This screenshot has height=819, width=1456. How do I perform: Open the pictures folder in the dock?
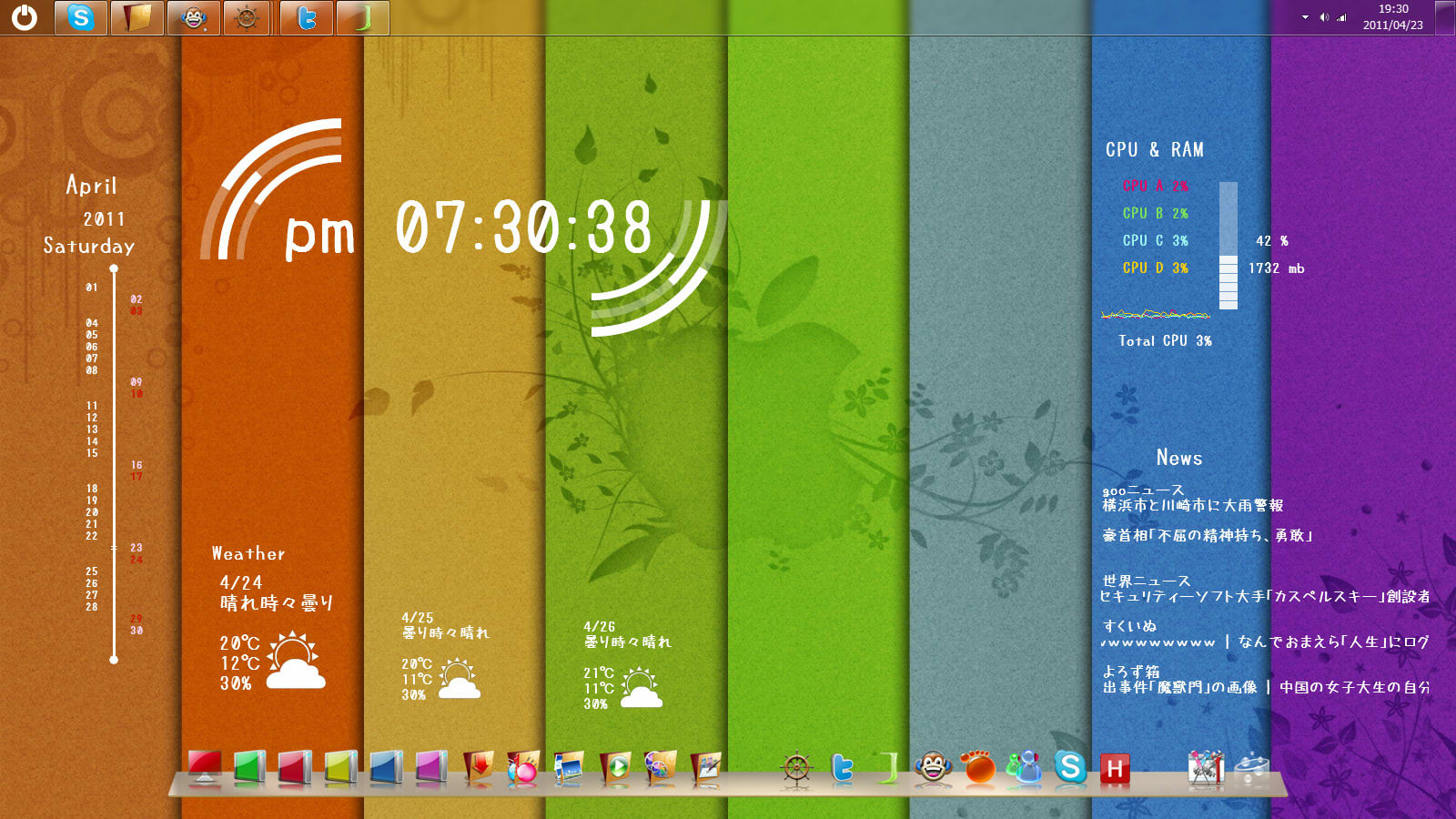click(x=569, y=768)
